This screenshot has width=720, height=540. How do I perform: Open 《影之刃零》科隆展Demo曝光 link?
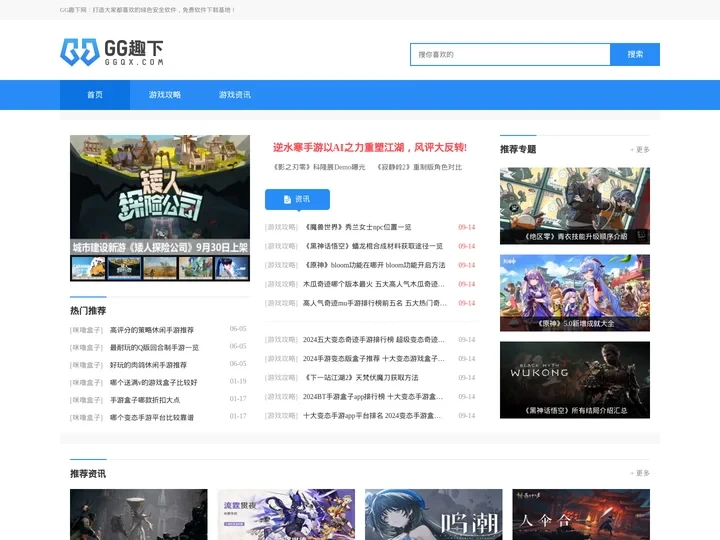[319, 167]
